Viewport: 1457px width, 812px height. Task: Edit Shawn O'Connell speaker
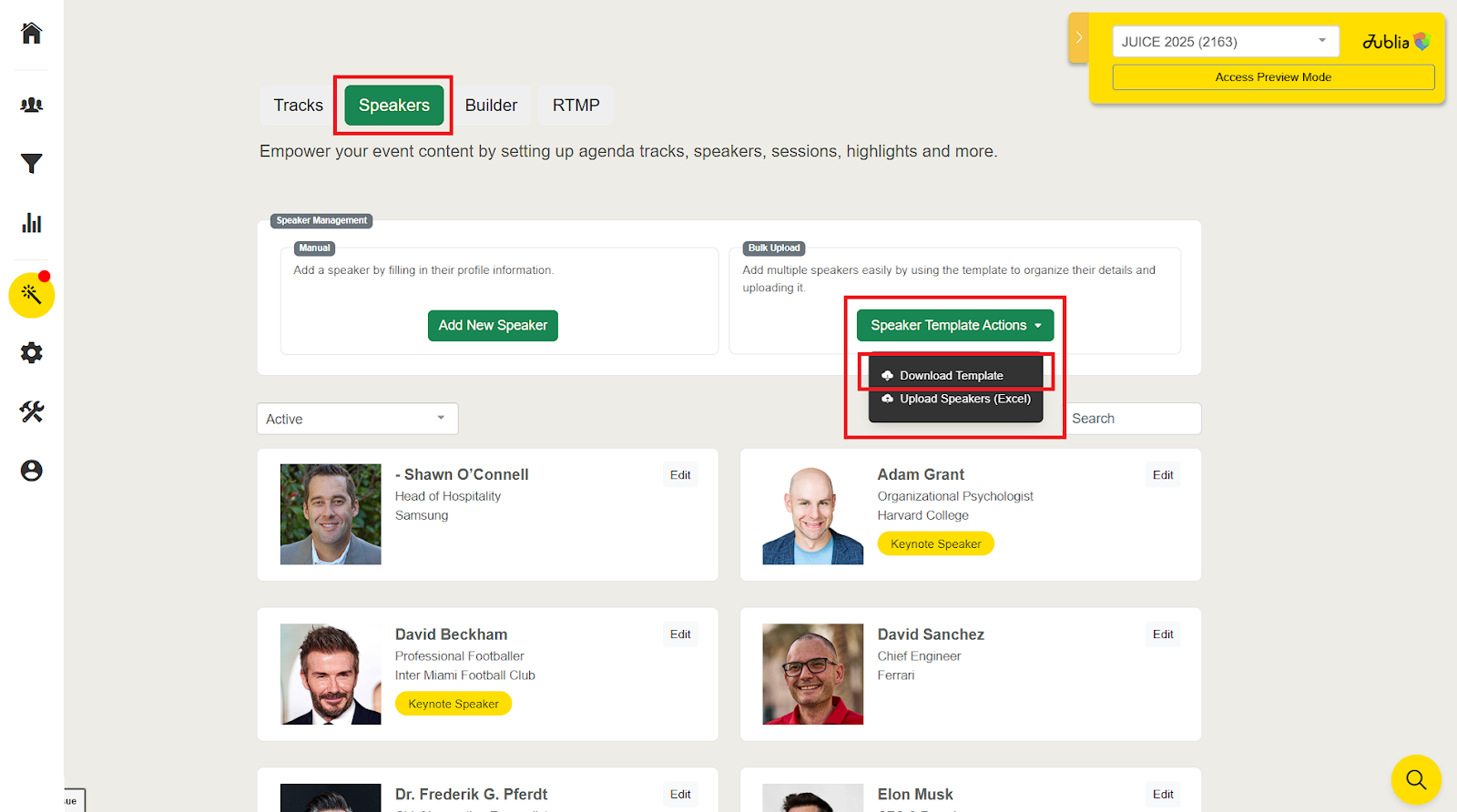tap(680, 475)
